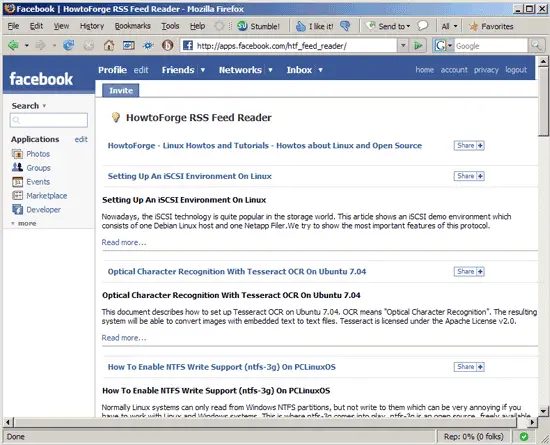Expand the more applications list
The height and width of the screenshot is (445, 550).
(24, 223)
